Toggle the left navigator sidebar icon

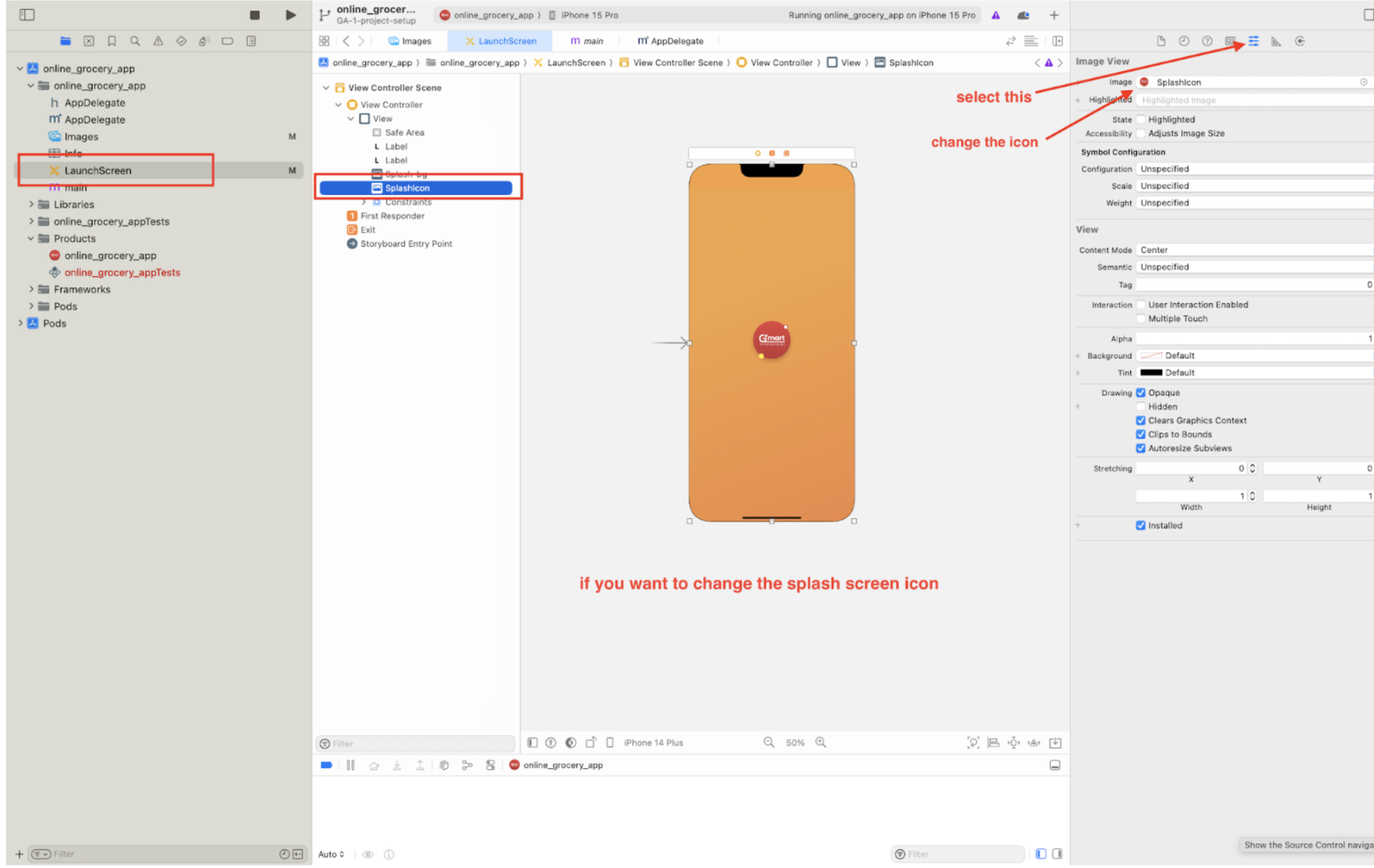click(x=27, y=15)
